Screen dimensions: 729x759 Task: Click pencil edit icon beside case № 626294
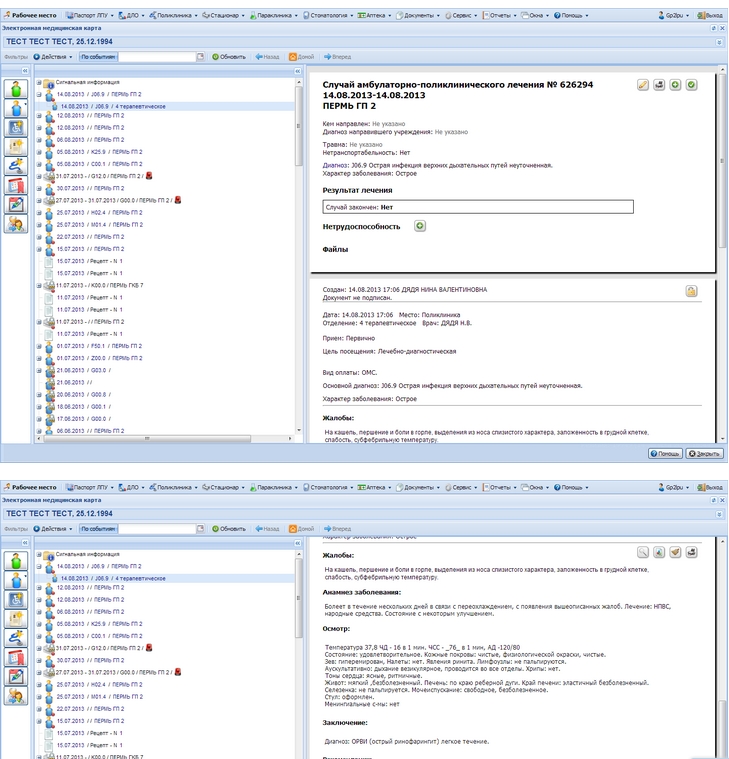pyautogui.click(x=642, y=85)
